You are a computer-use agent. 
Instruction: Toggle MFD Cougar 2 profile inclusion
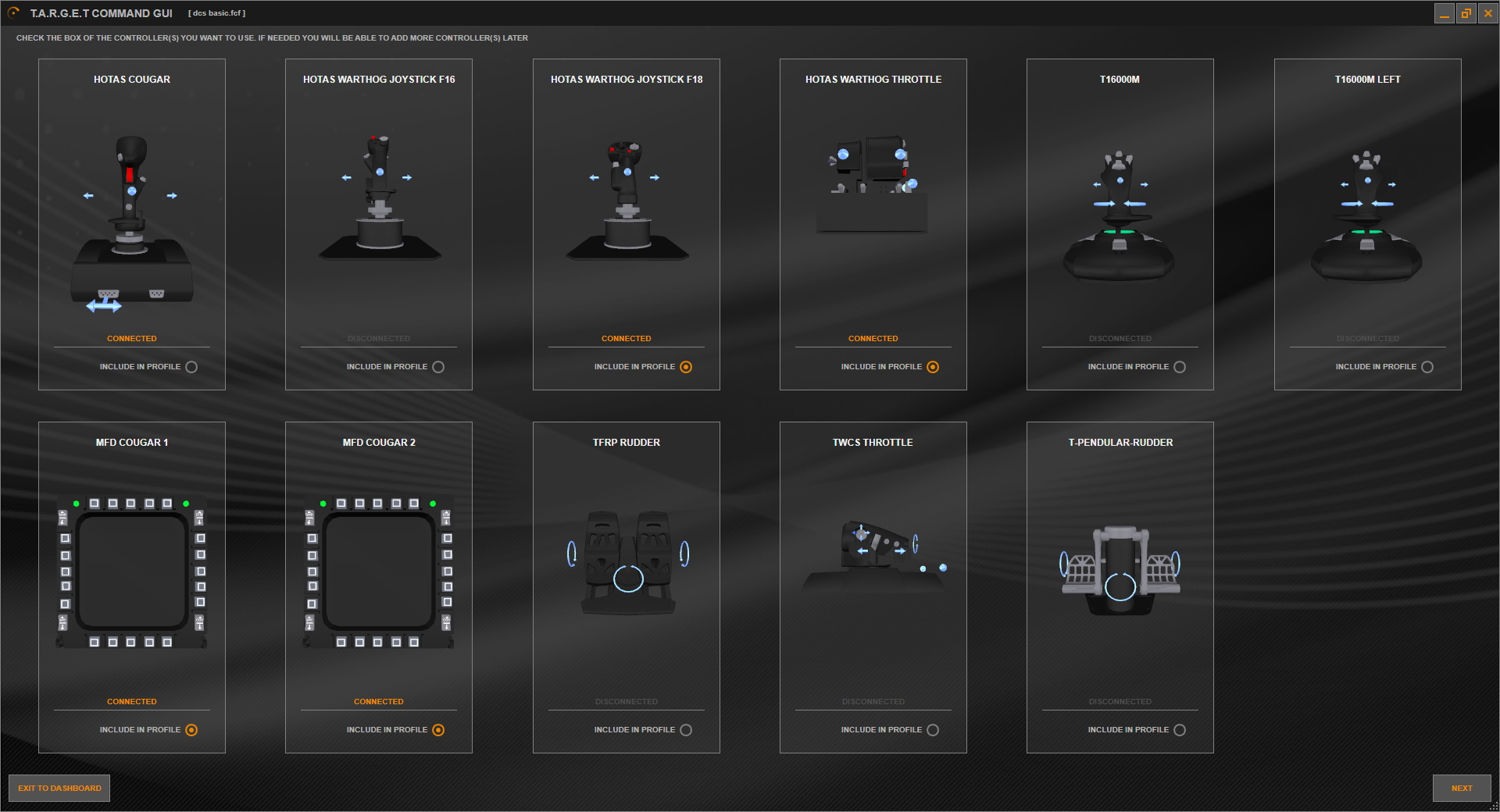(438, 730)
